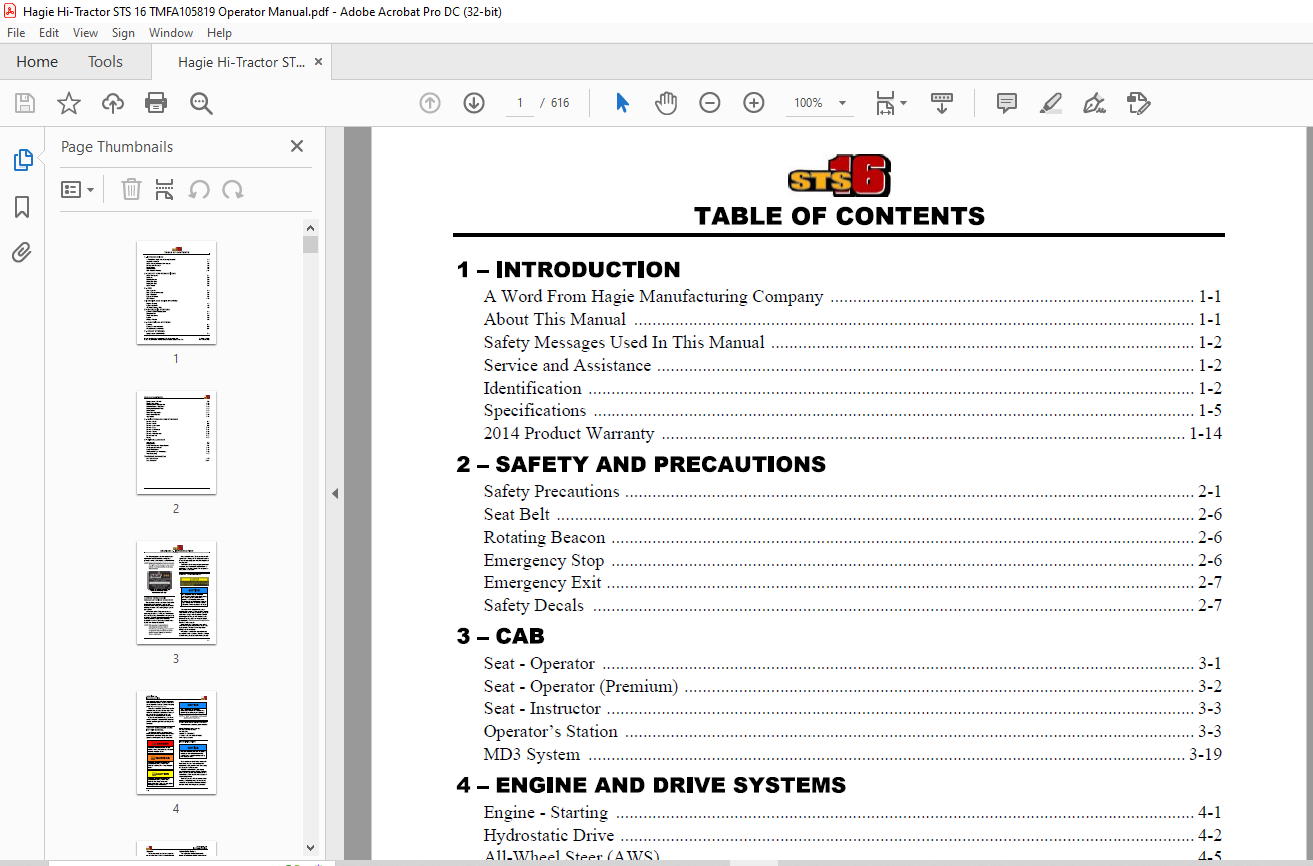
Task: Open the Attachments paperclip panel
Action: (x=22, y=252)
